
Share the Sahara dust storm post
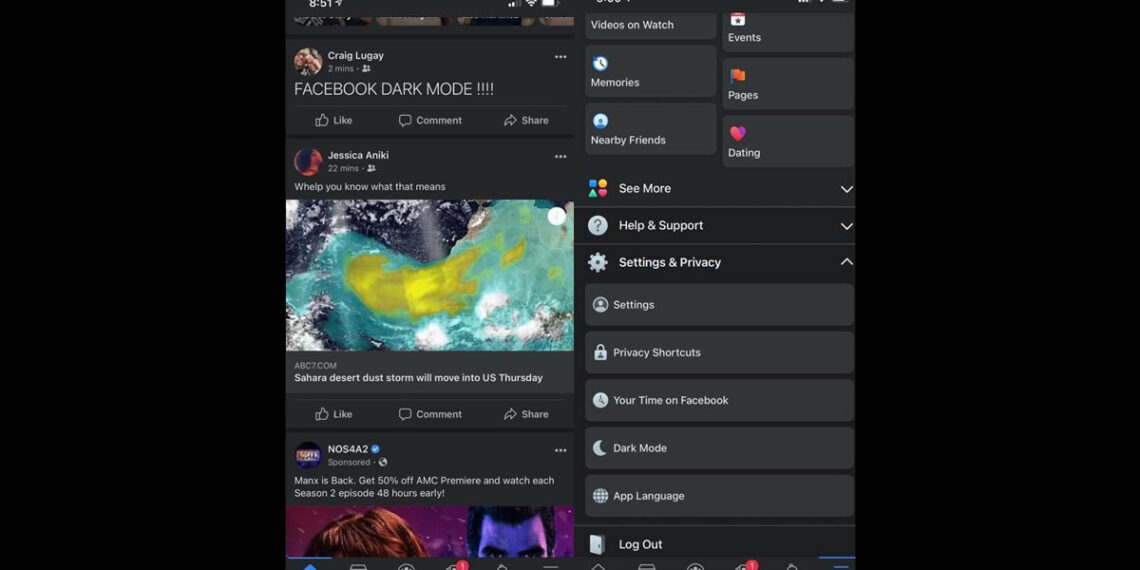click(x=526, y=414)
